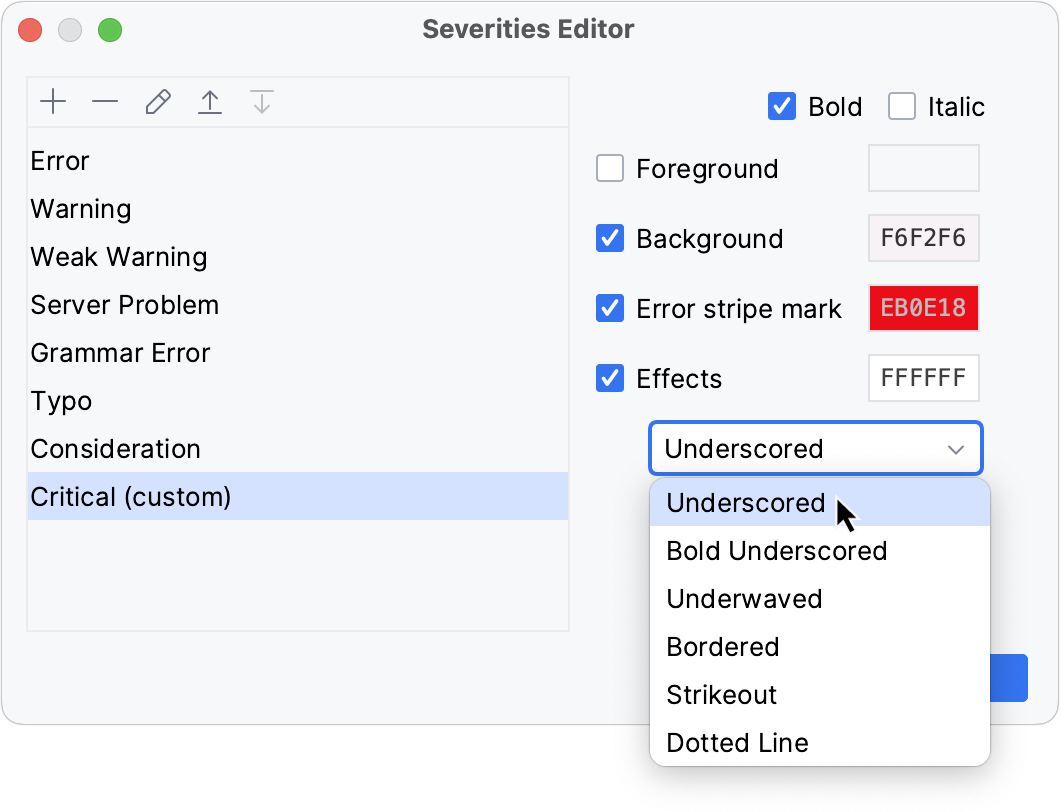
Task: Enable the Italic checkbox
Action: coord(902,106)
